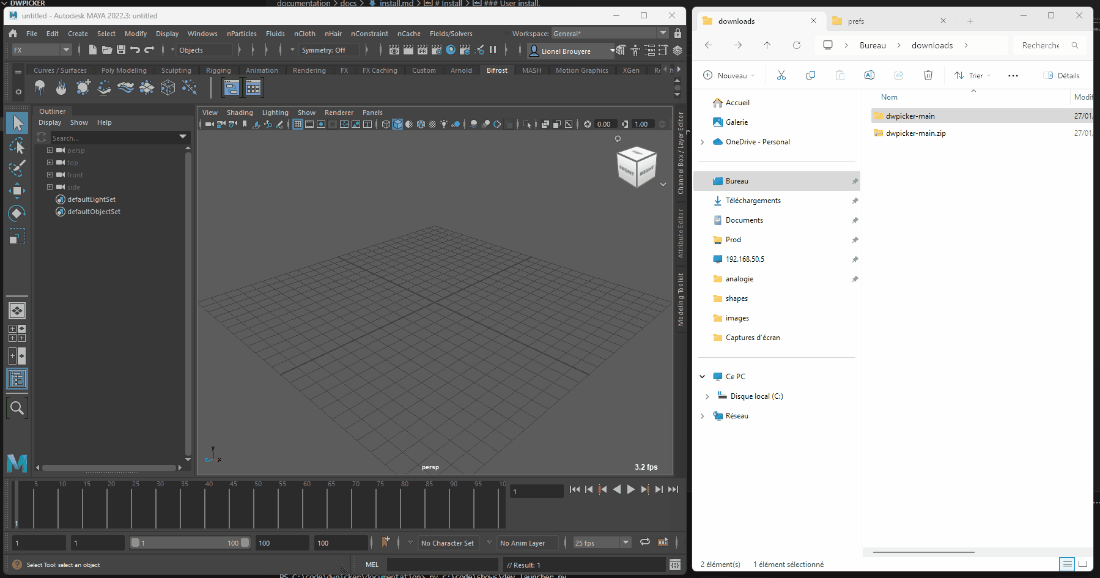Click the range slider bar in Maya
The image size is (1100, 578).
tap(189, 543)
